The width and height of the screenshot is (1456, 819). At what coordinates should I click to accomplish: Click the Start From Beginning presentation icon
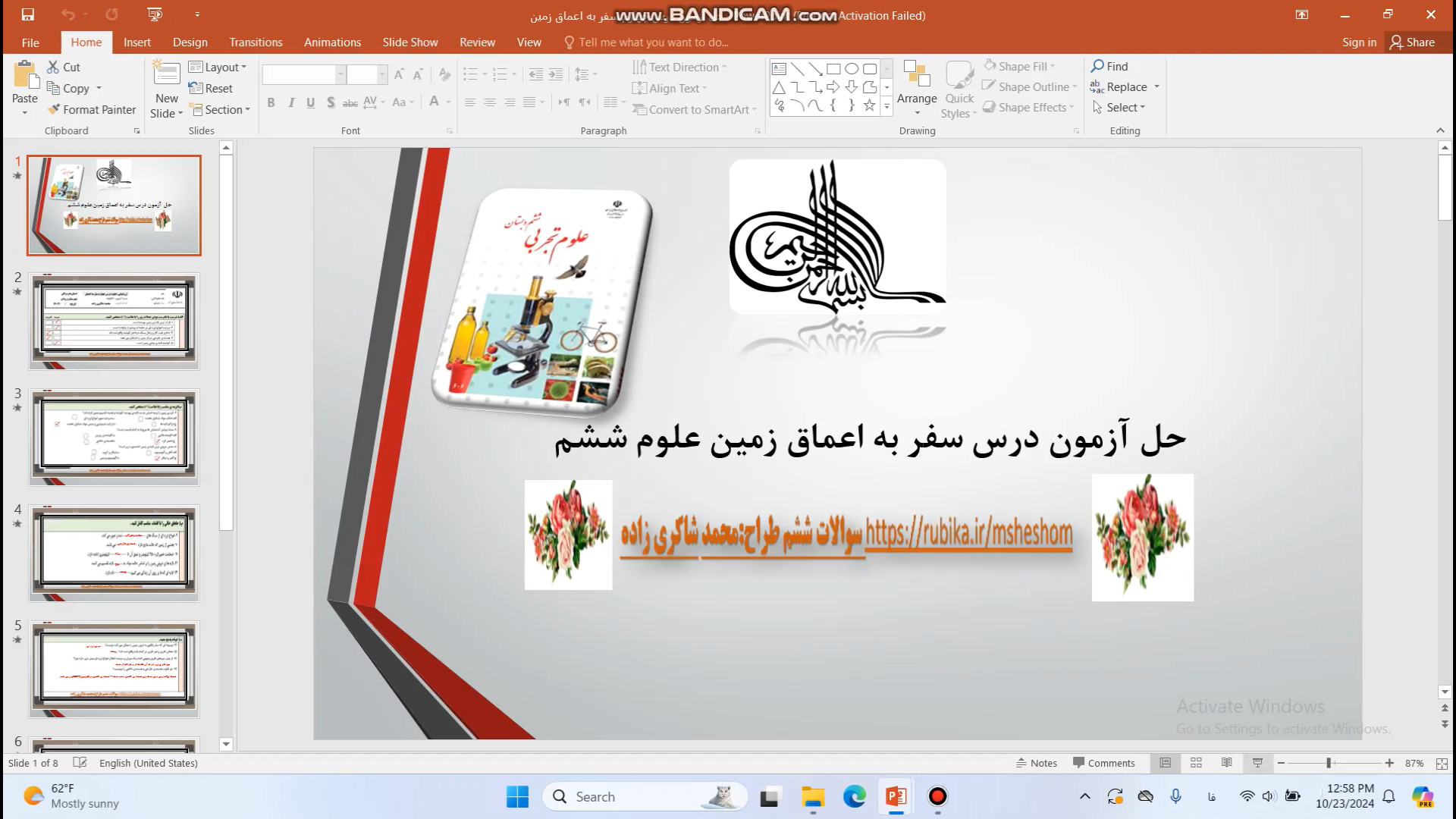tap(155, 14)
